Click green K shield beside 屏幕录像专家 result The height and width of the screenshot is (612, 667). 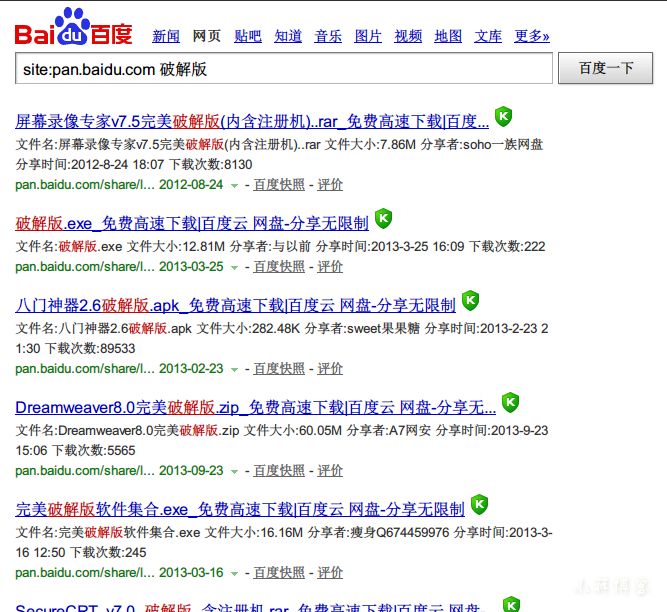[503, 116]
